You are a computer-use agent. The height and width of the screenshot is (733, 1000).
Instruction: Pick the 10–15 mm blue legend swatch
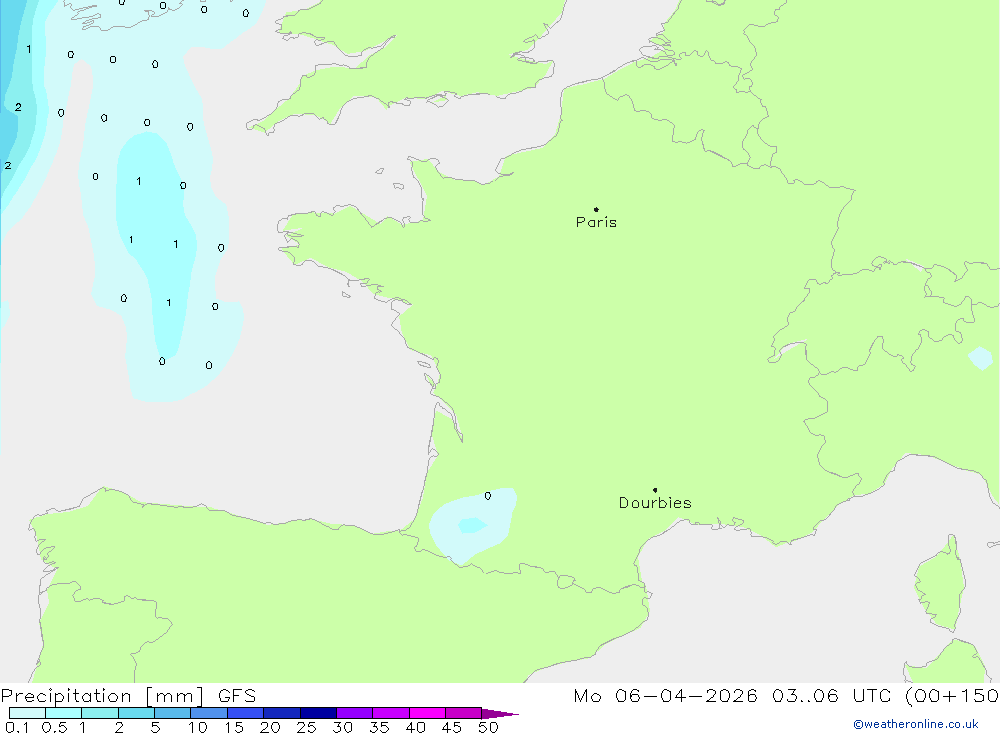pos(209,713)
